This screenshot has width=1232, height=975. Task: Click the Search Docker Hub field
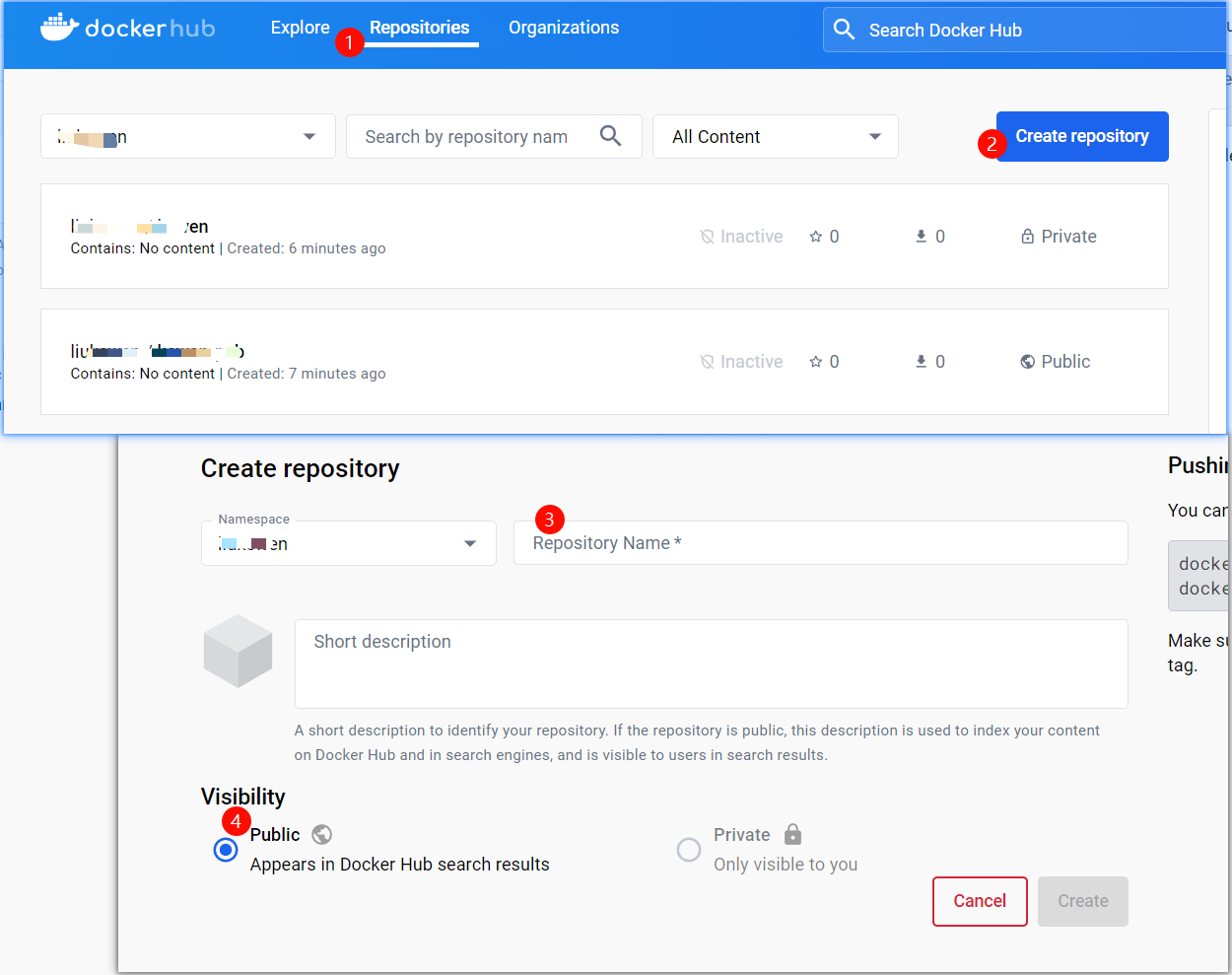click(x=1025, y=30)
